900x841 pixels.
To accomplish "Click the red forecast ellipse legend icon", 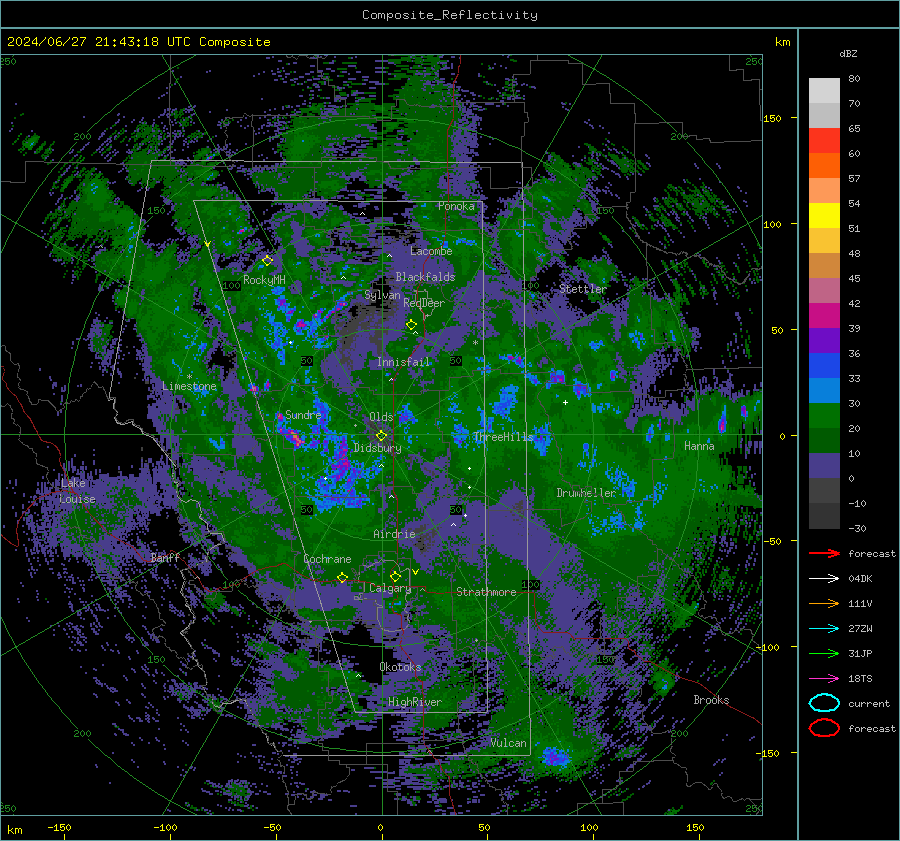I will click(x=824, y=728).
